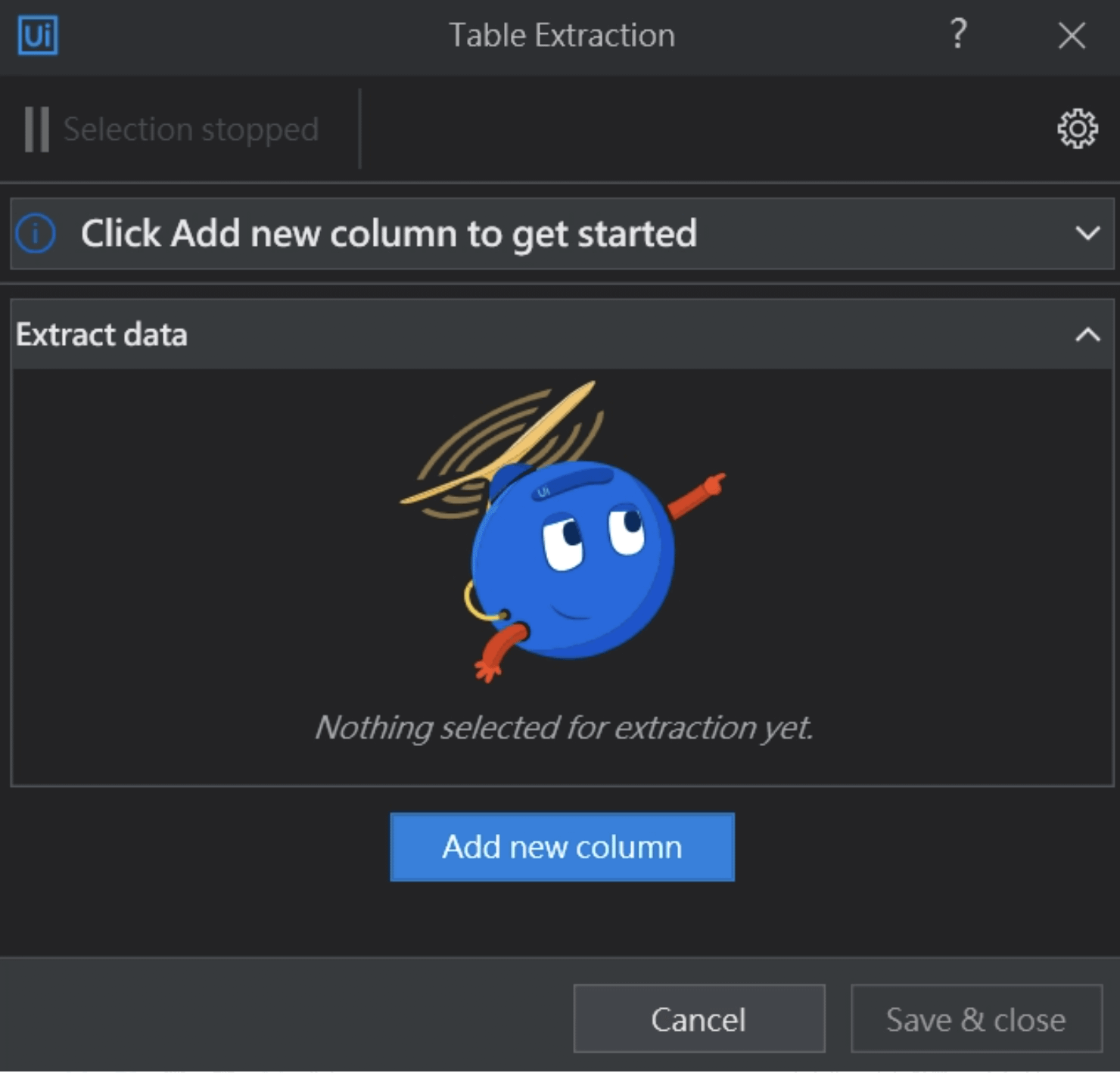
Task: Click Save & close
Action: 975,1019
